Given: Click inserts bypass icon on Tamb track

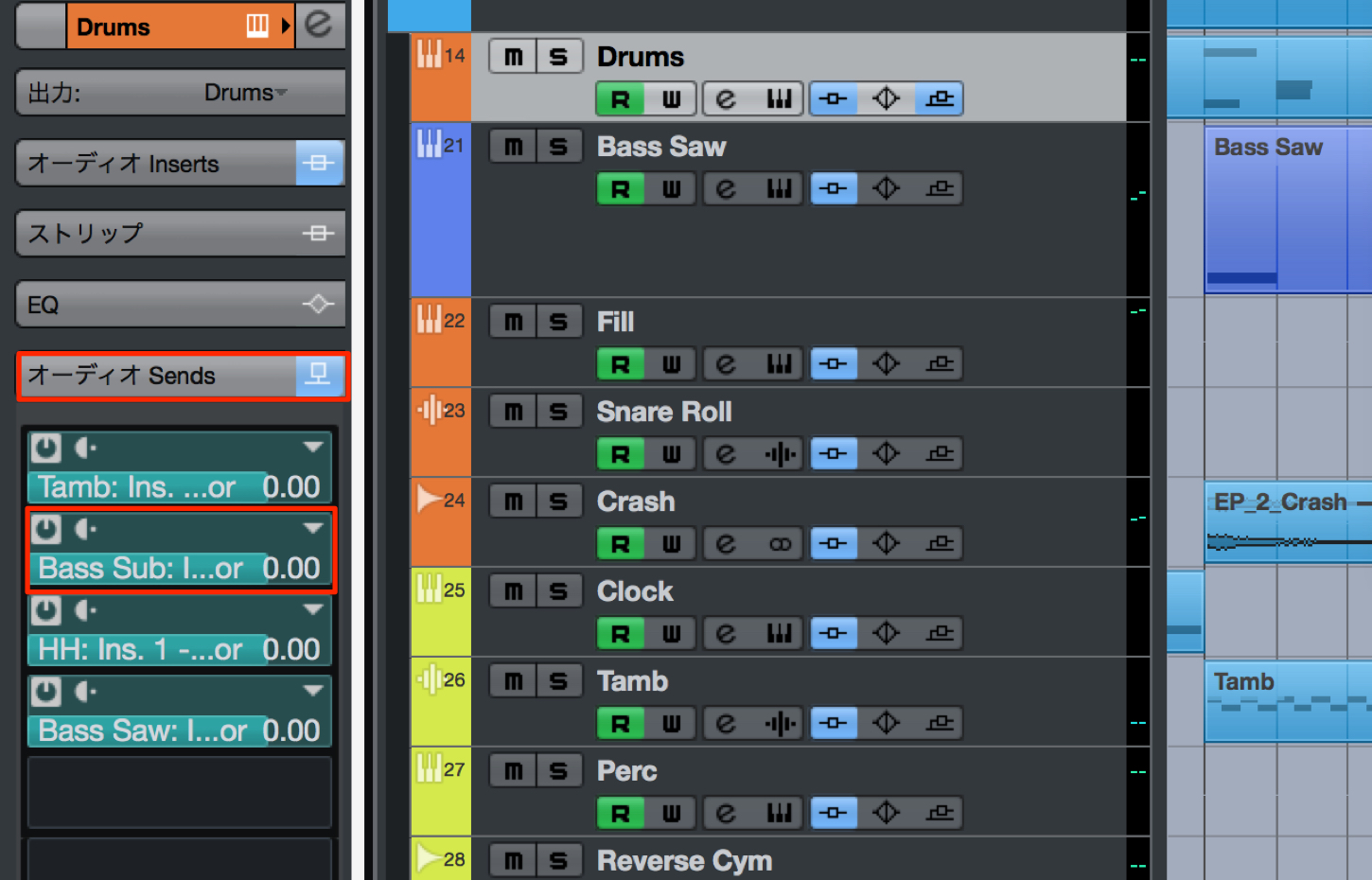Looking at the screenshot, I should click(x=833, y=723).
